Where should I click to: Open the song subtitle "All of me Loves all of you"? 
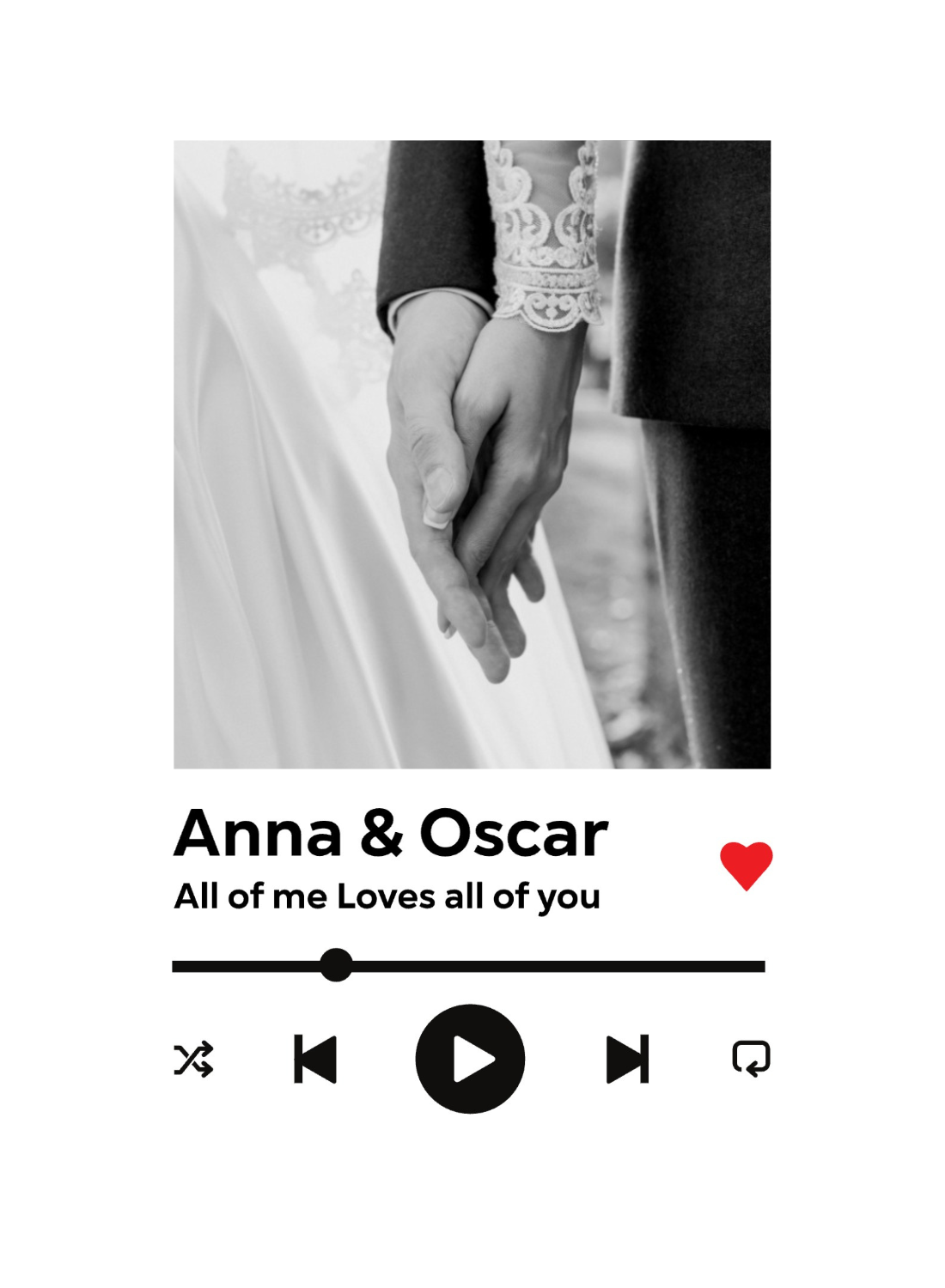pos(387,896)
